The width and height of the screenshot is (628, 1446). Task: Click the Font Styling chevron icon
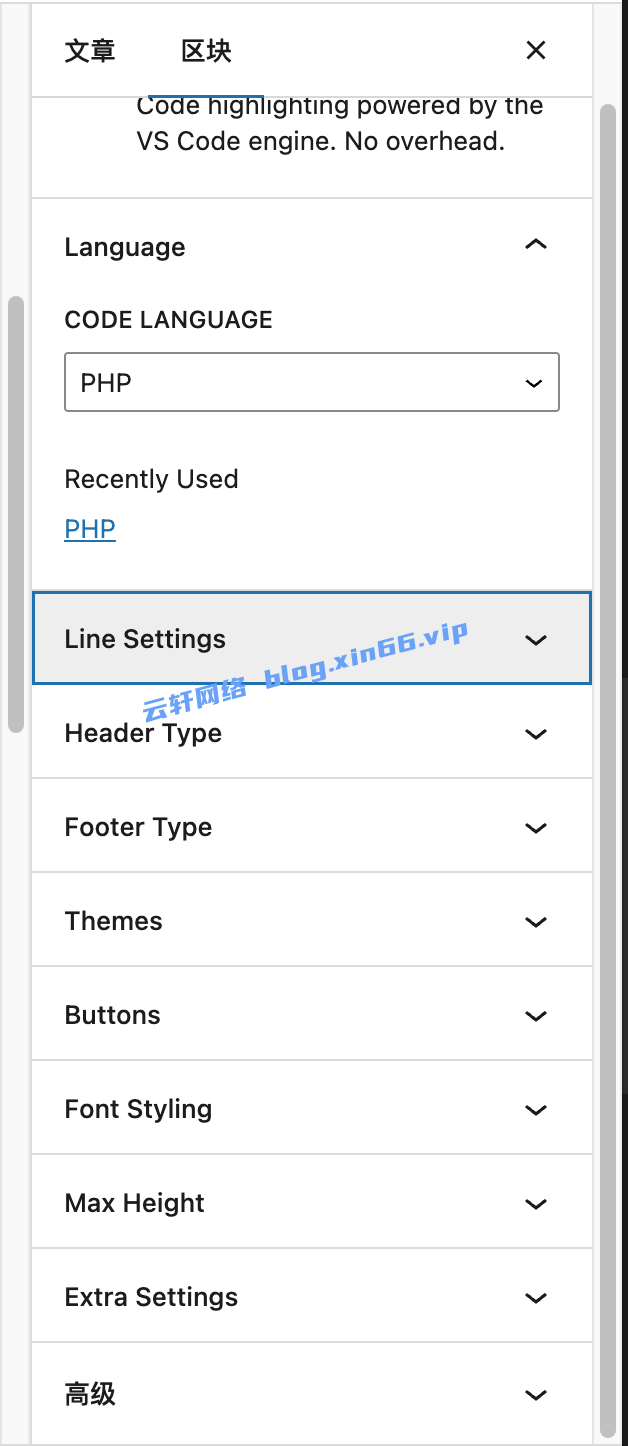pyautogui.click(x=536, y=1110)
